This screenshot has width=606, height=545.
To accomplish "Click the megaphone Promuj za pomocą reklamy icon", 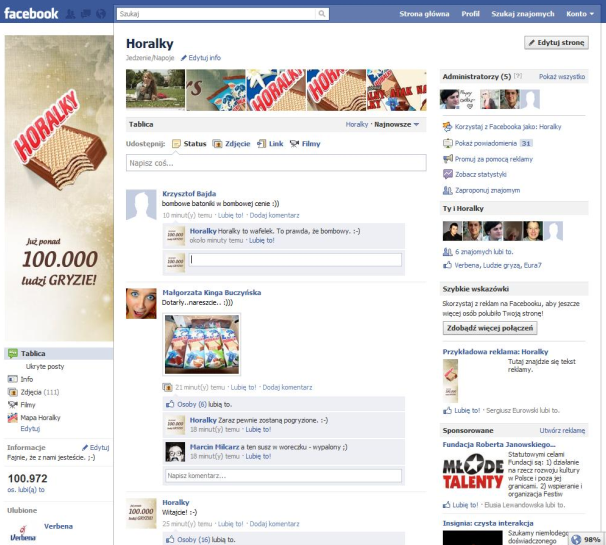I will [448, 159].
